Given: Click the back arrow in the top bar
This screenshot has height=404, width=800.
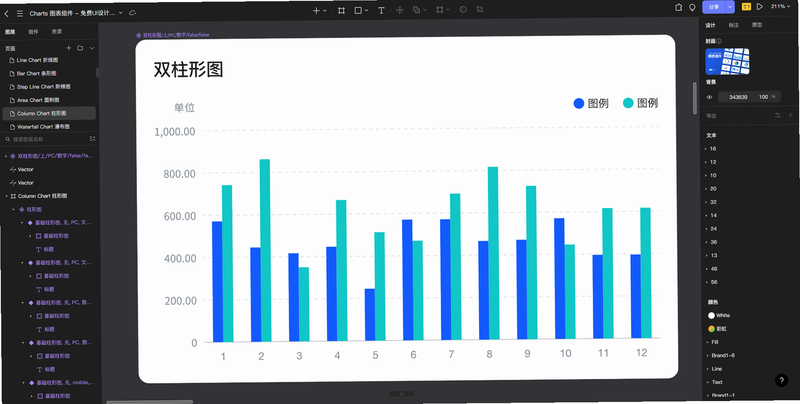Looking at the screenshot, I should pyautogui.click(x=7, y=14).
